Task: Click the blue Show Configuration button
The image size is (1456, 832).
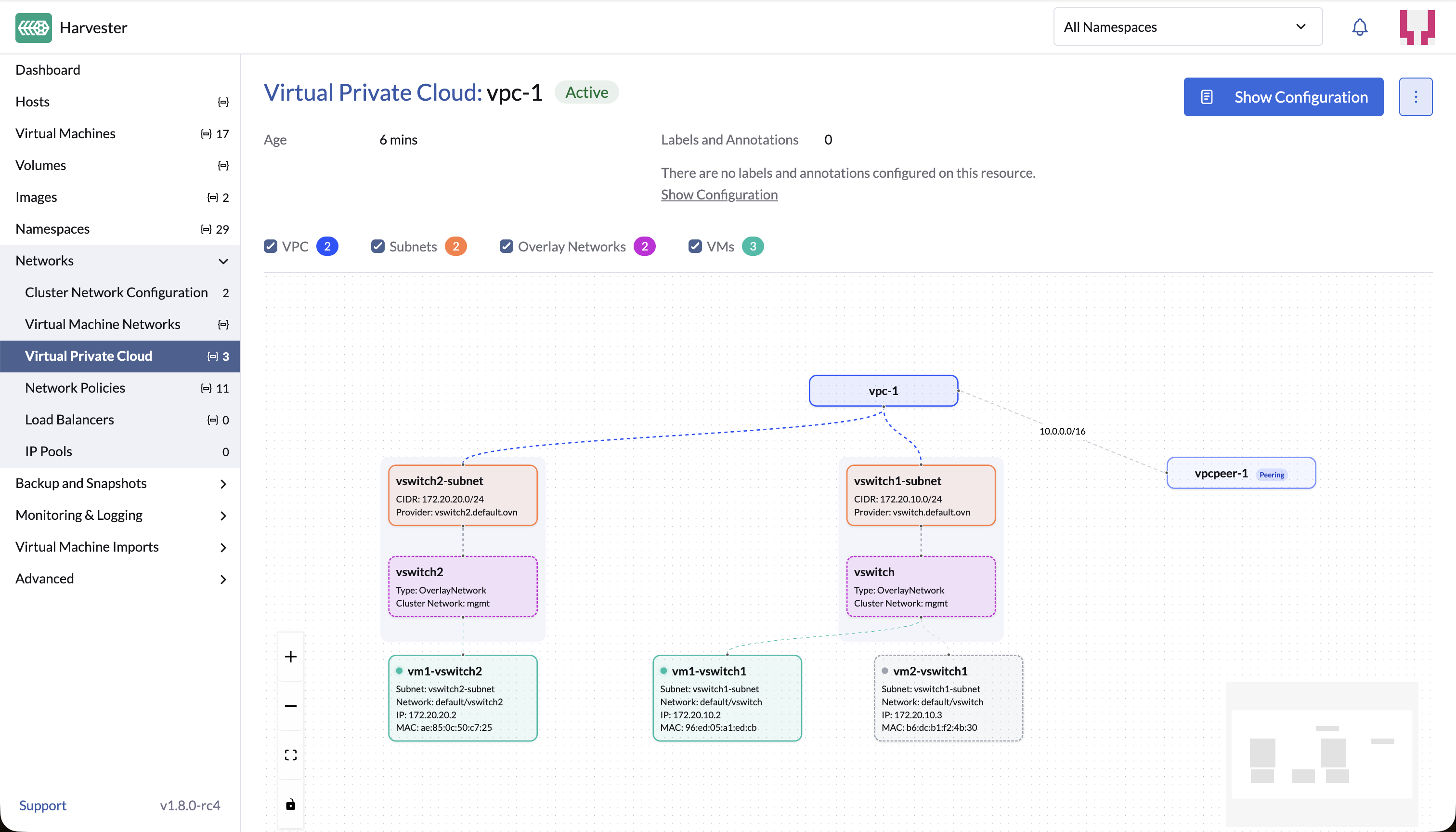Action: (1283, 96)
